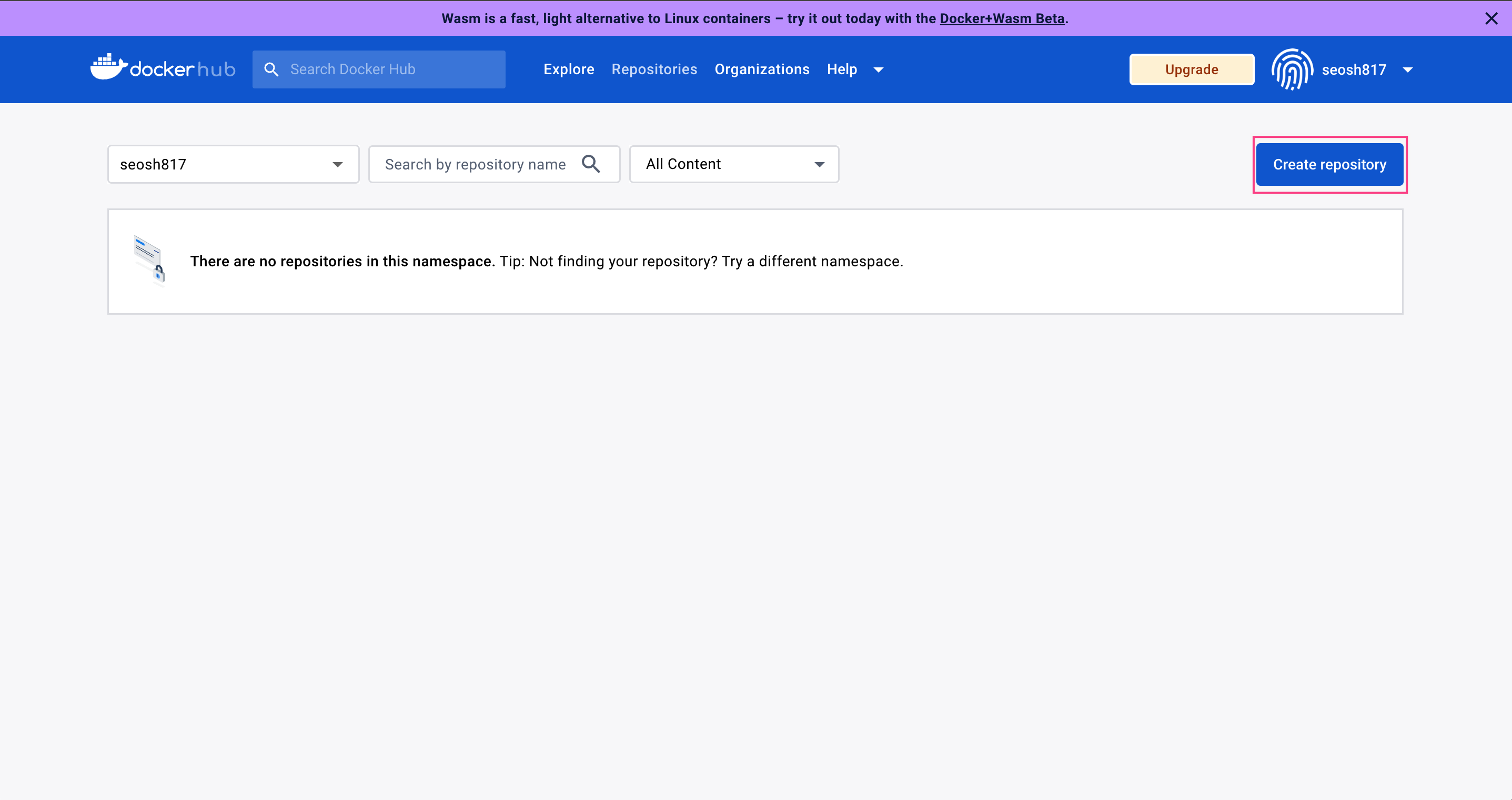
Task: Open the seosh817 namespace dropdown
Action: pyautogui.click(x=233, y=164)
